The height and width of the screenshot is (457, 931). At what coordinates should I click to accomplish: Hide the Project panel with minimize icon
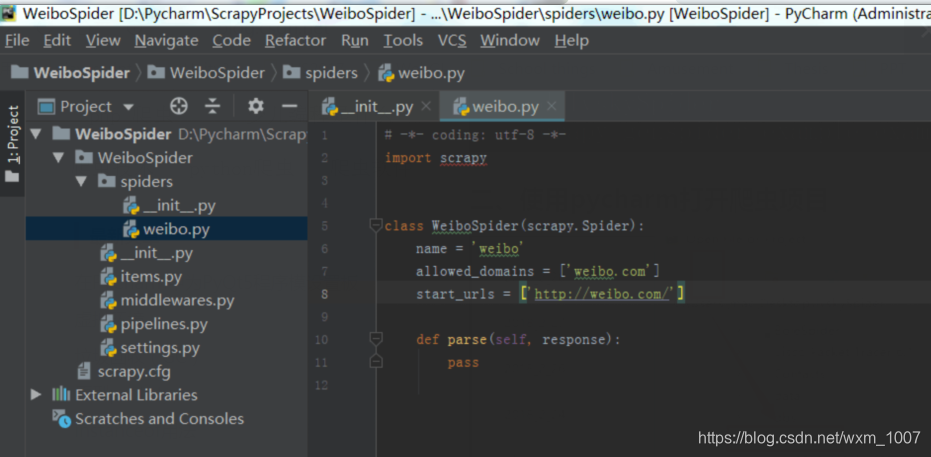pos(289,107)
